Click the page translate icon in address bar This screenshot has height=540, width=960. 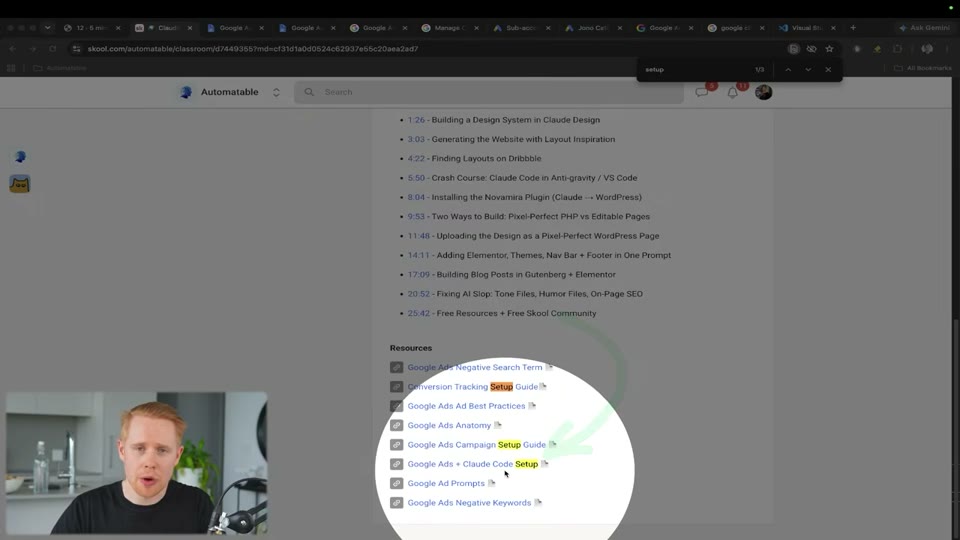pyautogui.click(x=793, y=49)
